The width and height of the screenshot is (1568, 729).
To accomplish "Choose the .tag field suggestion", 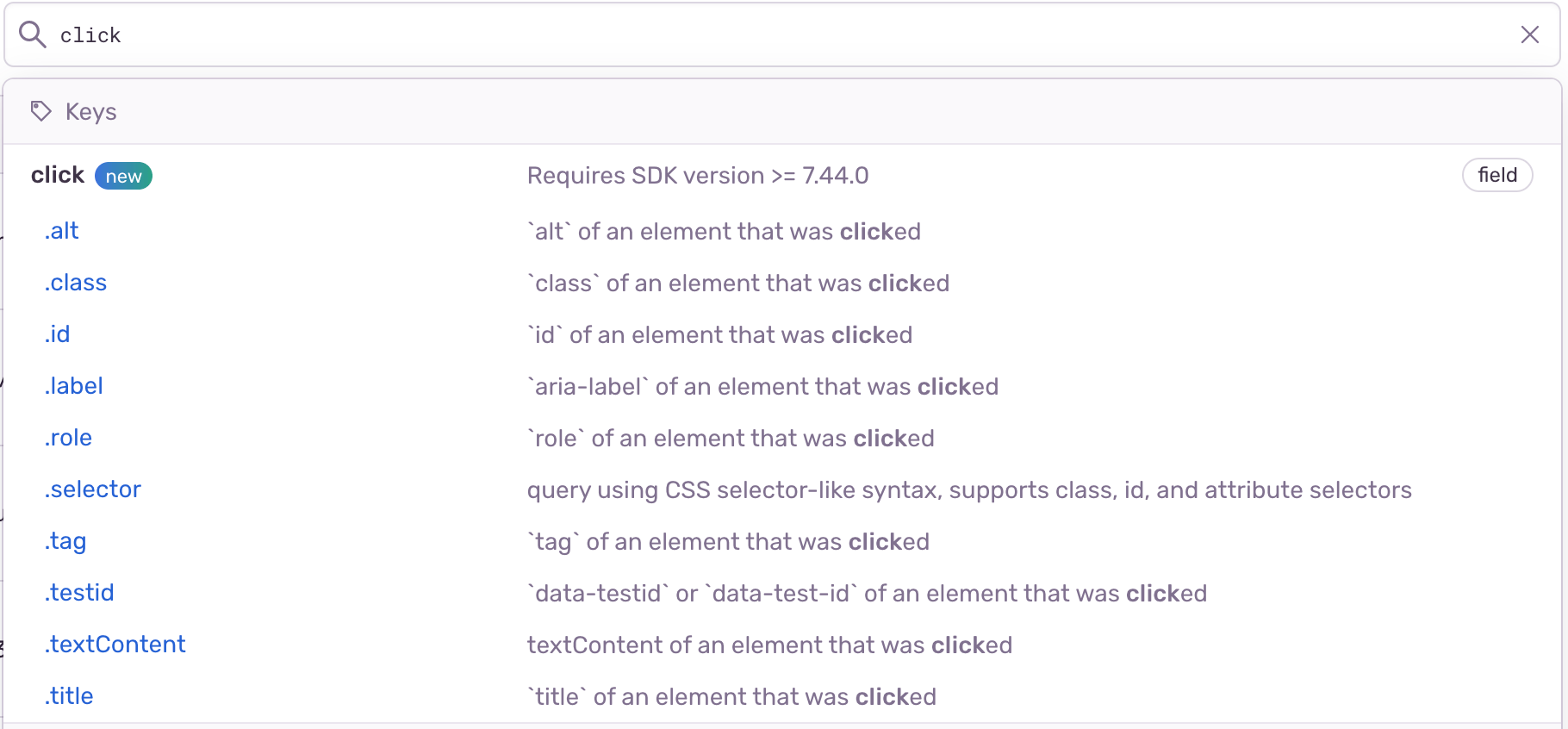I will pyautogui.click(x=65, y=540).
